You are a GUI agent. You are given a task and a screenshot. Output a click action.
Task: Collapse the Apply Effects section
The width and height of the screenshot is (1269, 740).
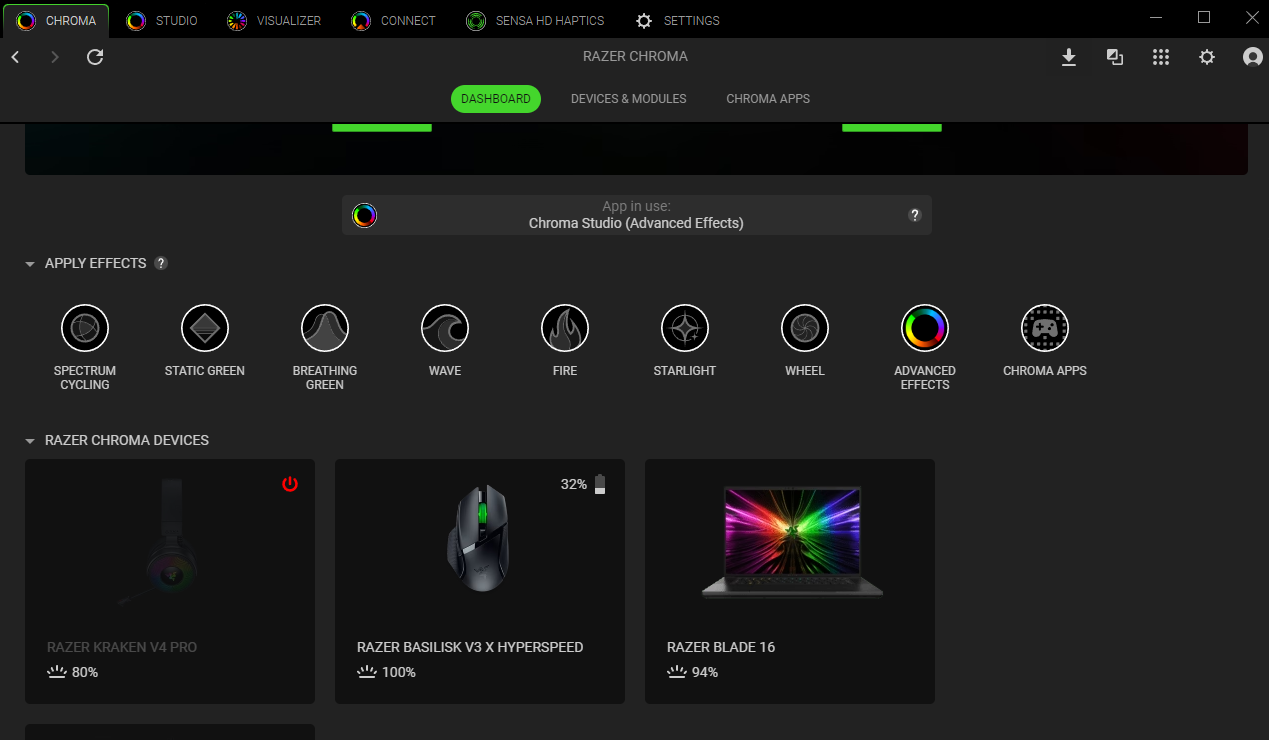[30, 264]
